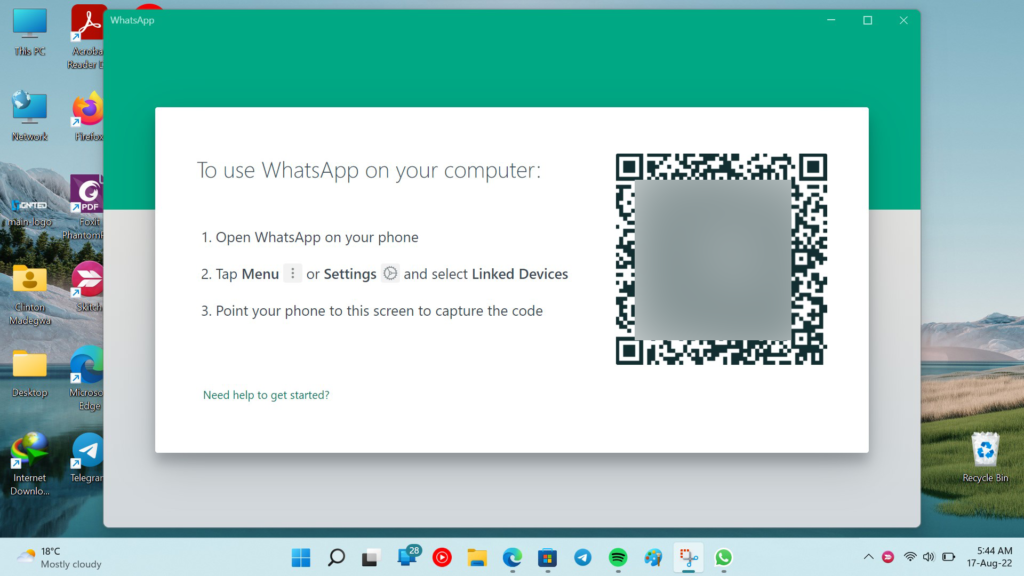Click the WhatsApp icon in the taskbar
1024x576 pixels.
point(724,558)
